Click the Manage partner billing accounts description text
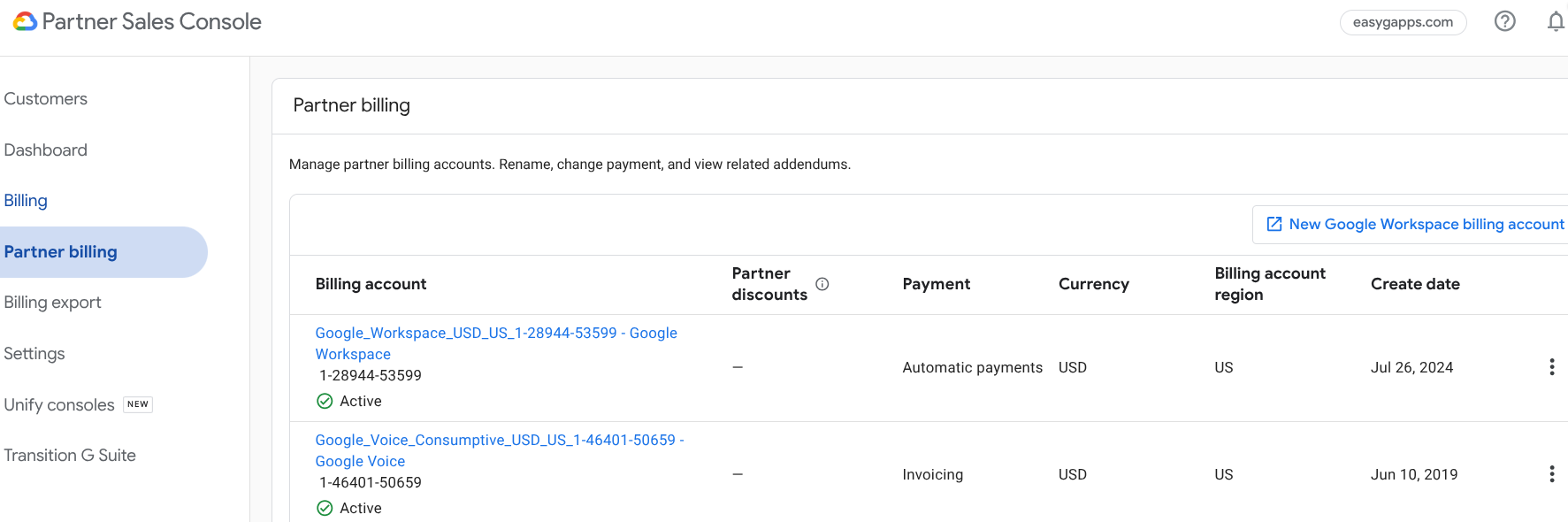Screen dimensions: 1568x522 (570, 165)
